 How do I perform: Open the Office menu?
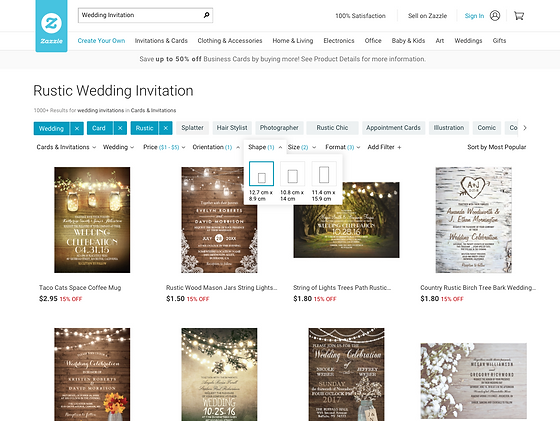click(x=373, y=41)
